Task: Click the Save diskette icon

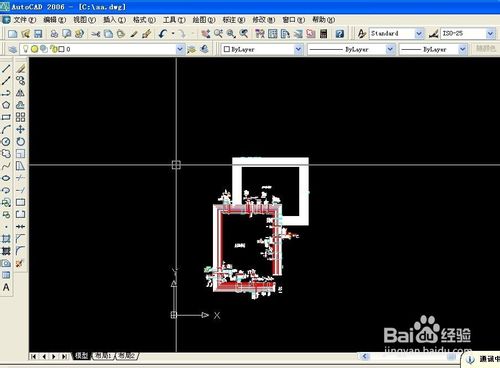Action: coord(38,34)
